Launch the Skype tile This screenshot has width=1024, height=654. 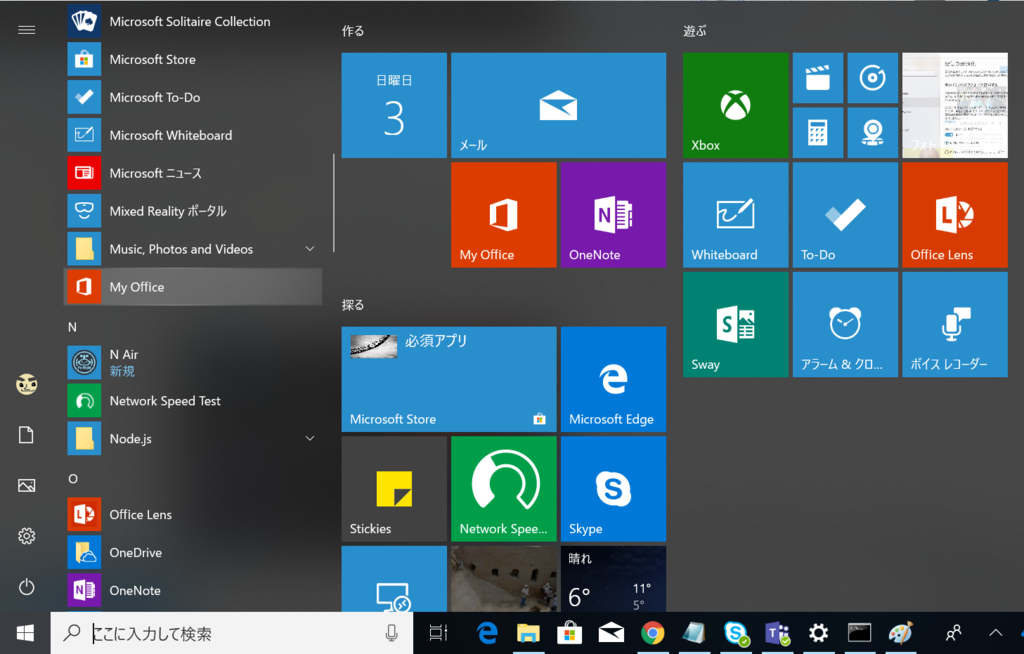click(613, 489)
